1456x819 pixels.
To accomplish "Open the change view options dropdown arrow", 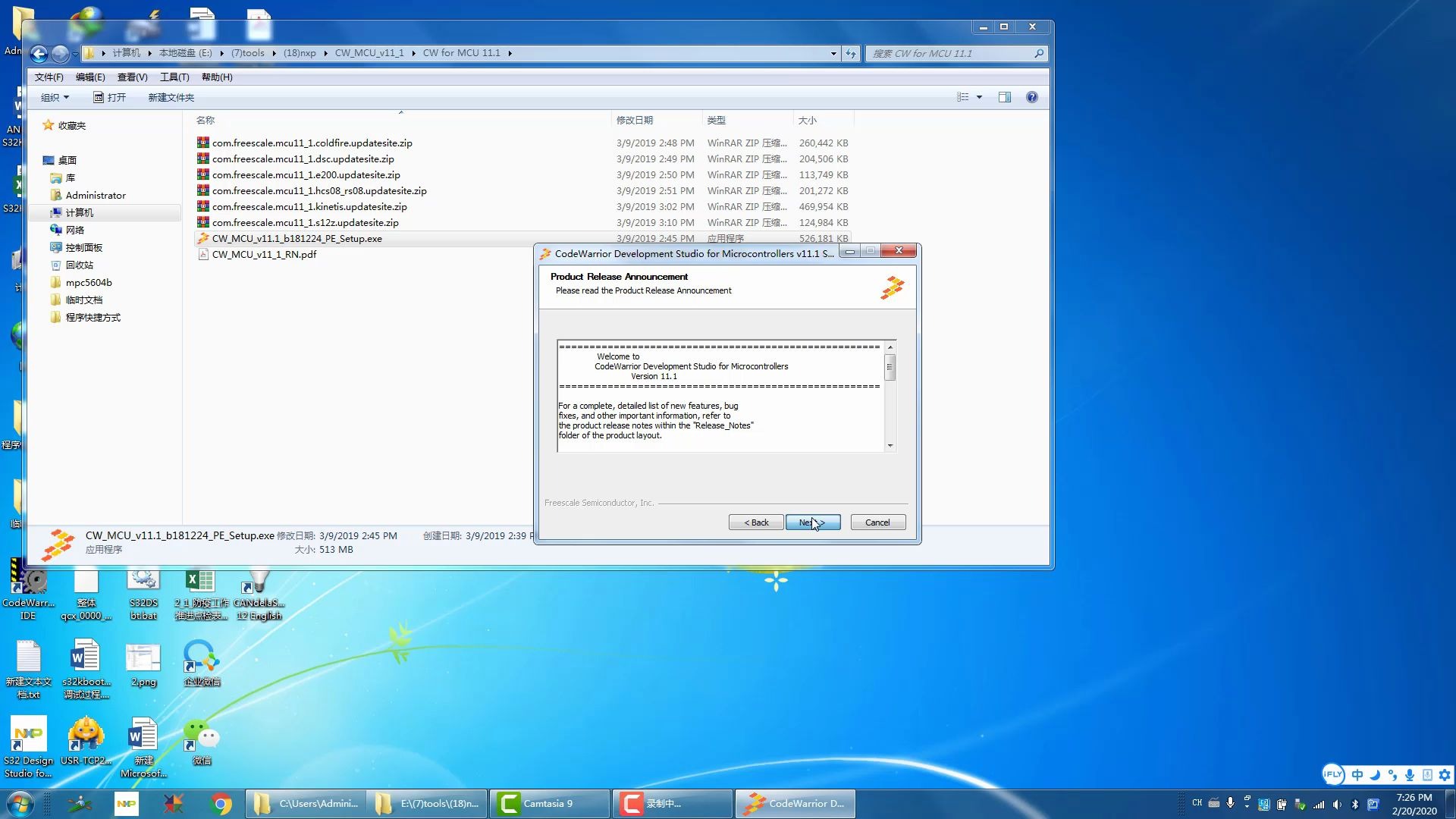I will pyautogui.click(x=979, y=97).
